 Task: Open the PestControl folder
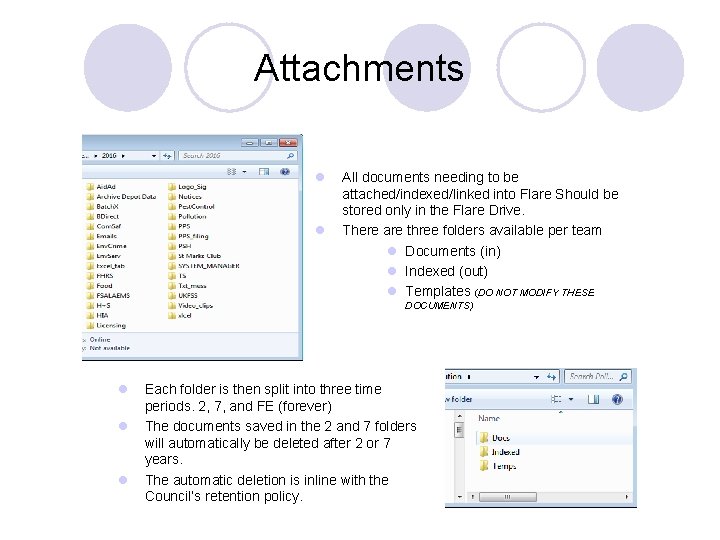pyautogui.click(x=191, y=207)
